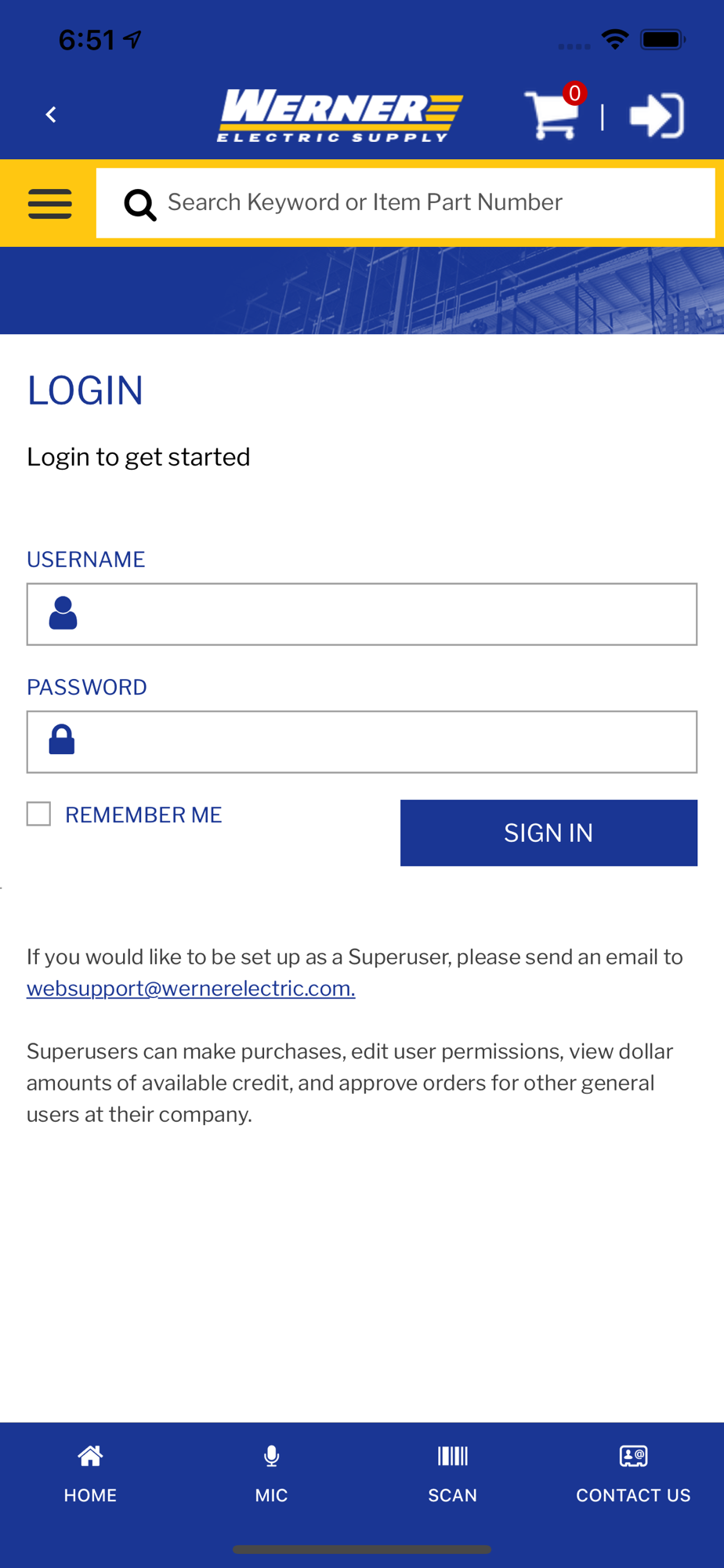This screenshot has height=1568, width=724.
Task: Tap the back arrow icon
Action: pyautogui.click(x=52, y=115)
